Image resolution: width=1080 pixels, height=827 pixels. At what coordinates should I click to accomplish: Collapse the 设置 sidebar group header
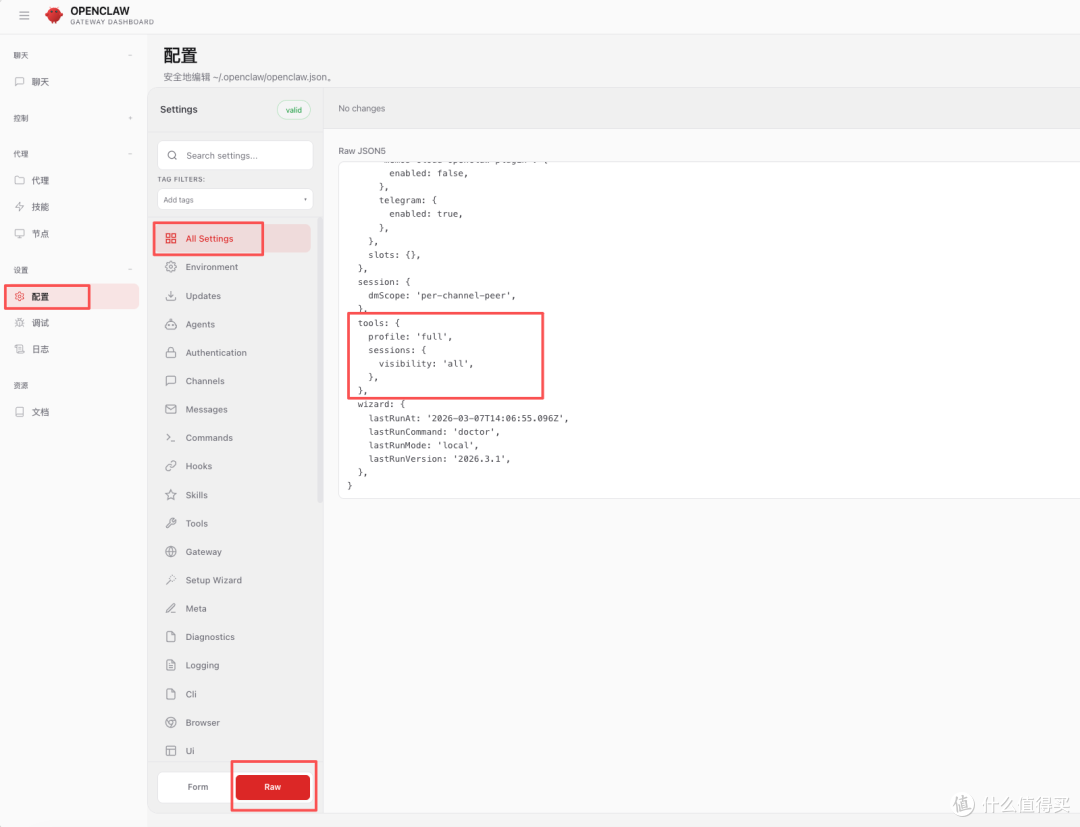(72, 270)
